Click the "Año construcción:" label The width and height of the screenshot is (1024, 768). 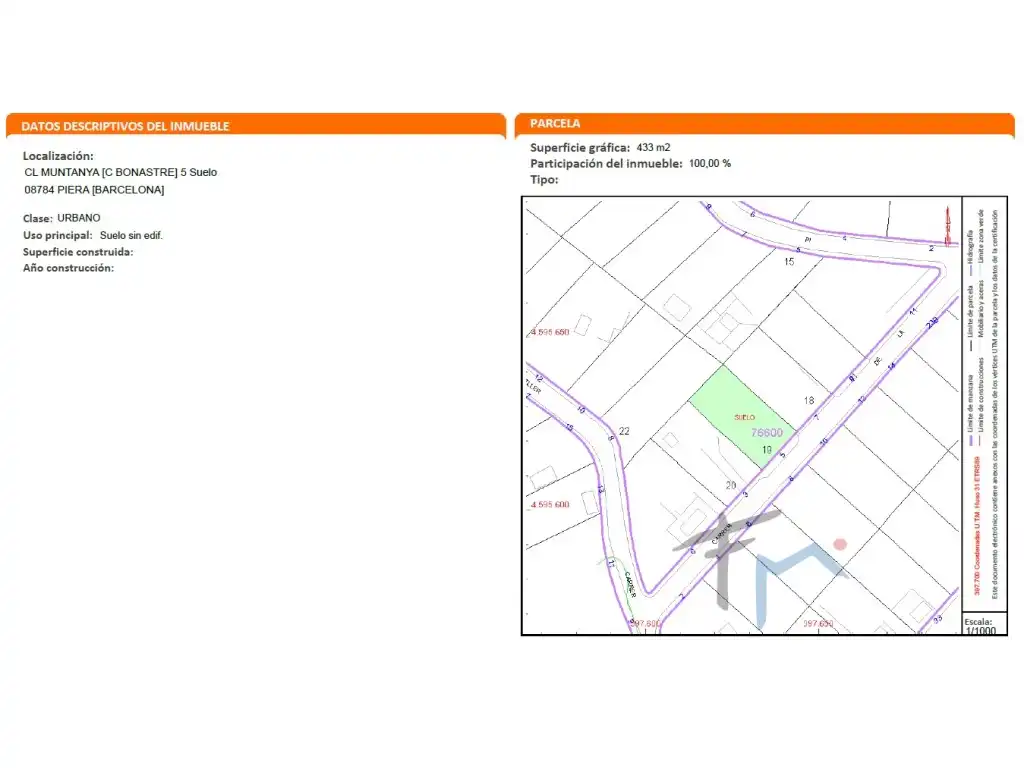tap(68, 268)
